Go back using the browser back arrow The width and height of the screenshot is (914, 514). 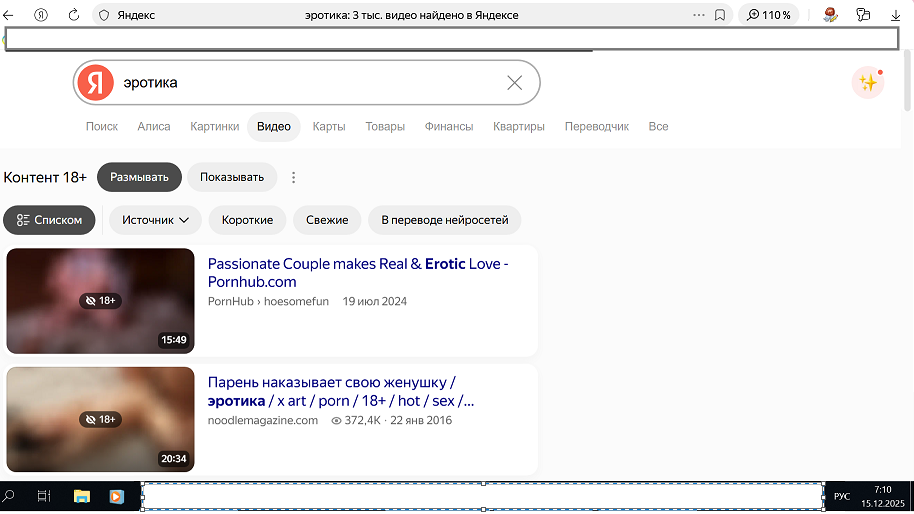tap(8, 15)
